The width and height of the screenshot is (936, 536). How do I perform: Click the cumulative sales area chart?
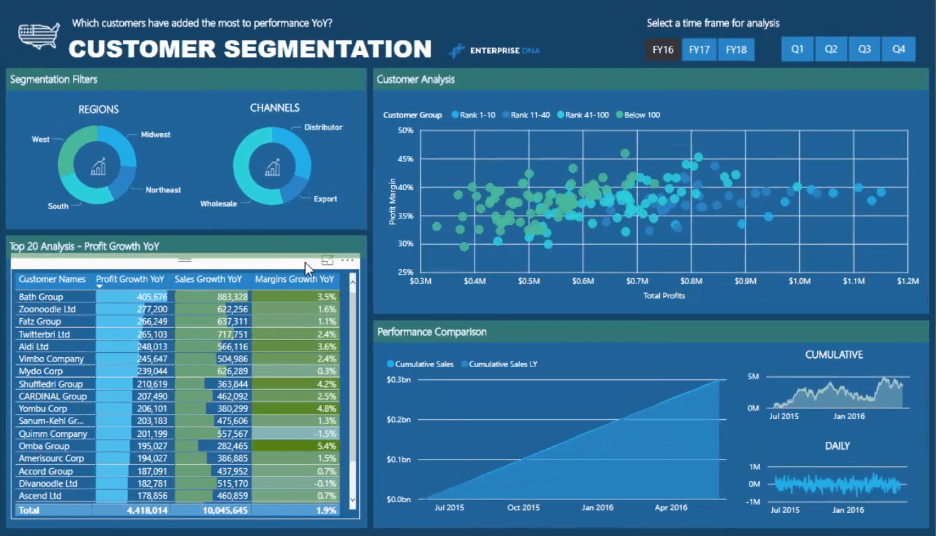click(572, 442)
